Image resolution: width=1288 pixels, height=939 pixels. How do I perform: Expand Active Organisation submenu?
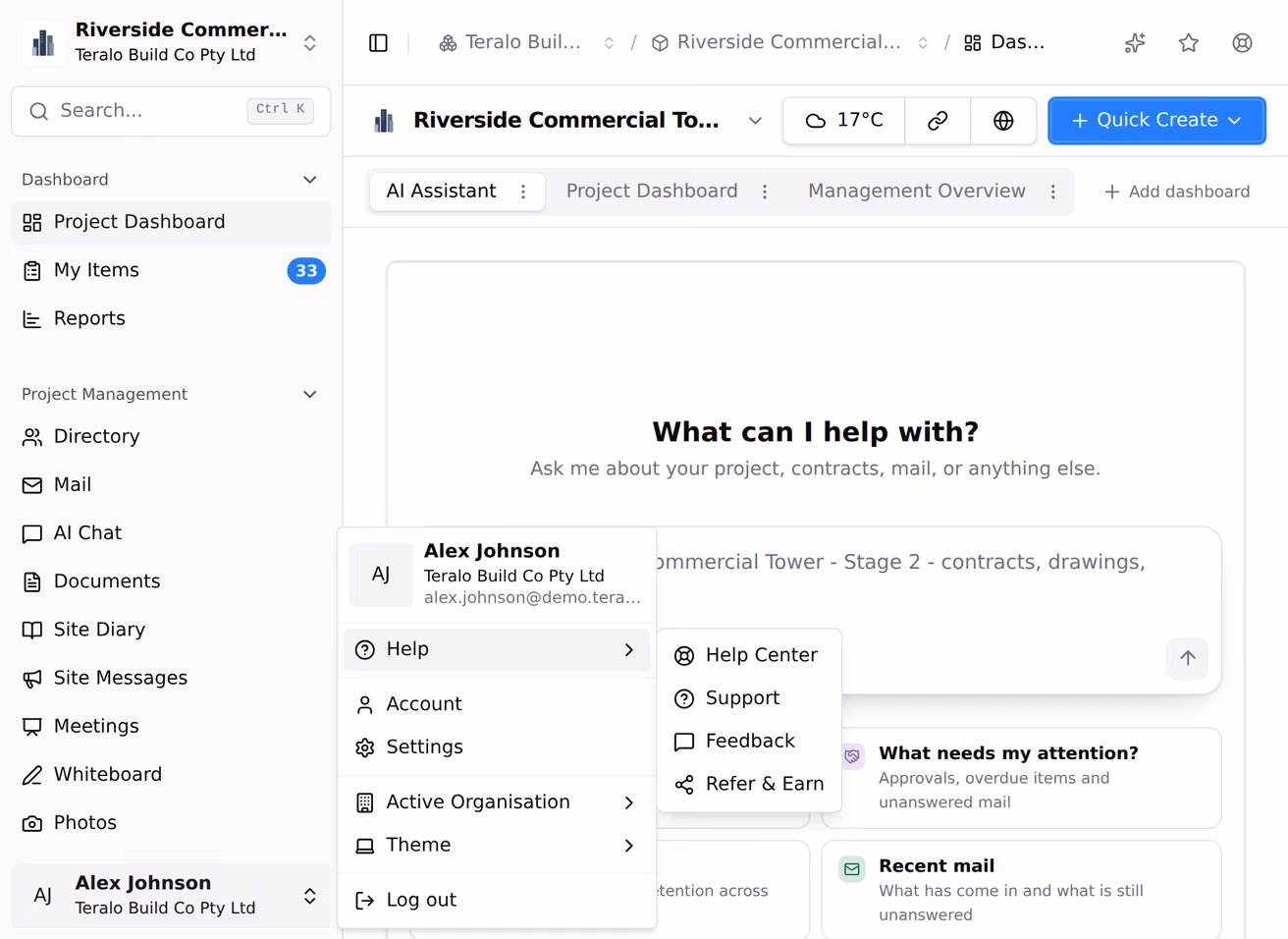497,802
